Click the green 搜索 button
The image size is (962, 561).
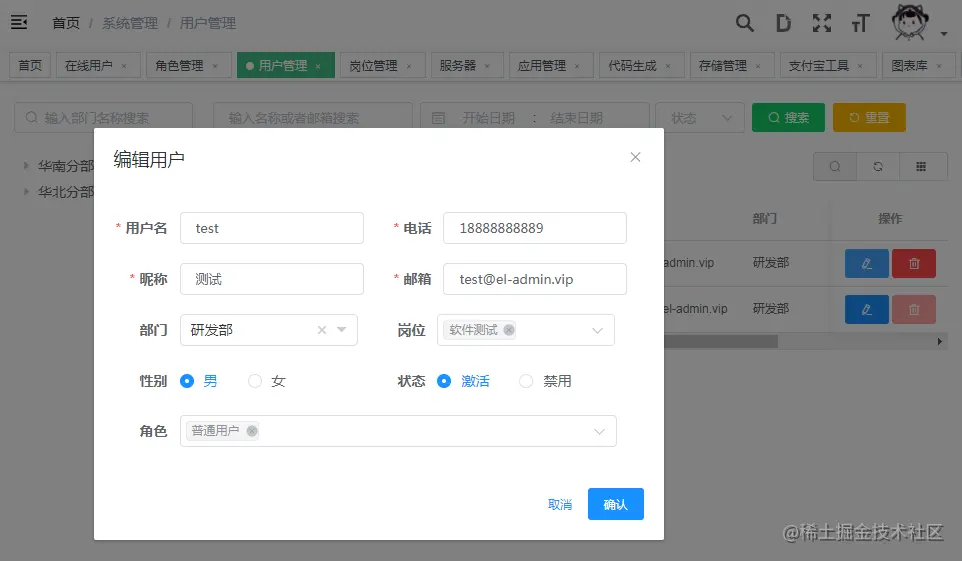point(788,117)
